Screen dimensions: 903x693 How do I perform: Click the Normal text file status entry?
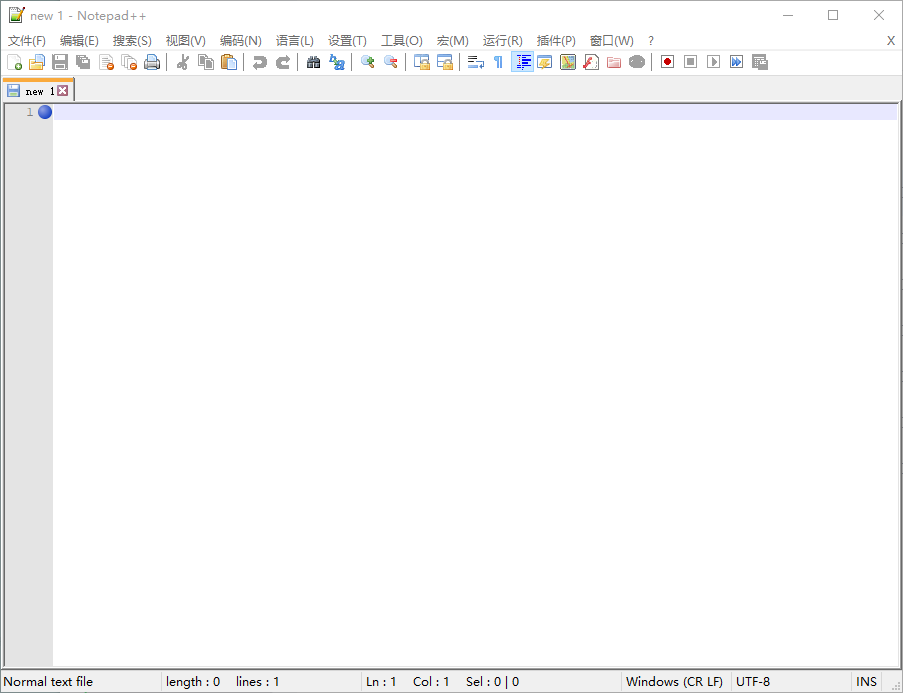48,682
